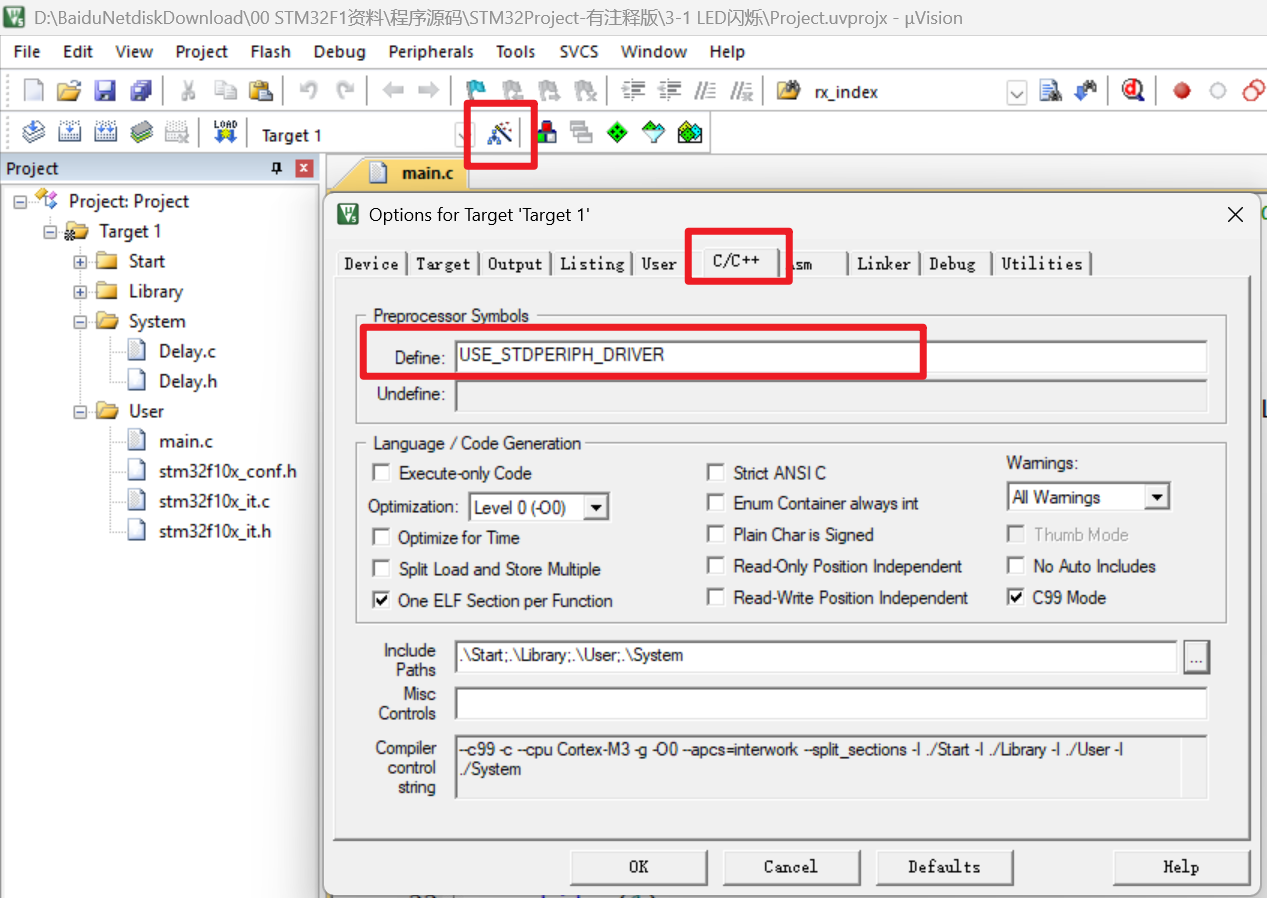Indent selected lines icon

pyautogui.click(x=633, y=91)
